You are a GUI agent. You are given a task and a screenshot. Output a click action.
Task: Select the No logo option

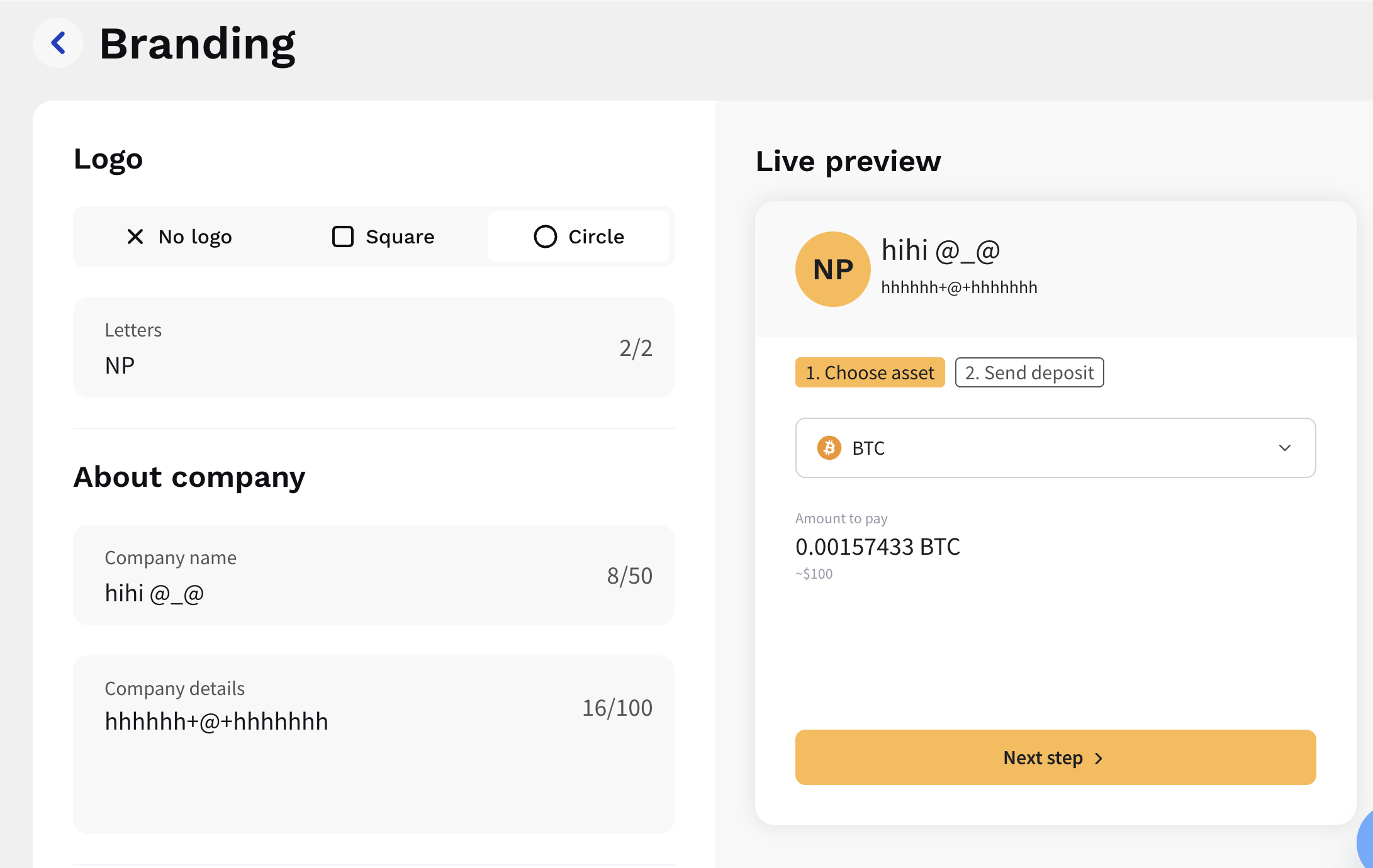(179, 236)
